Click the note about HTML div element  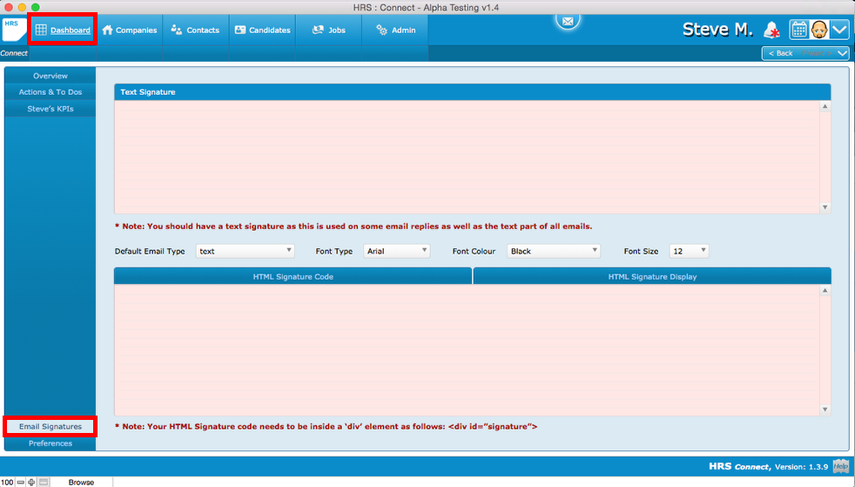(x=326, y=426)
